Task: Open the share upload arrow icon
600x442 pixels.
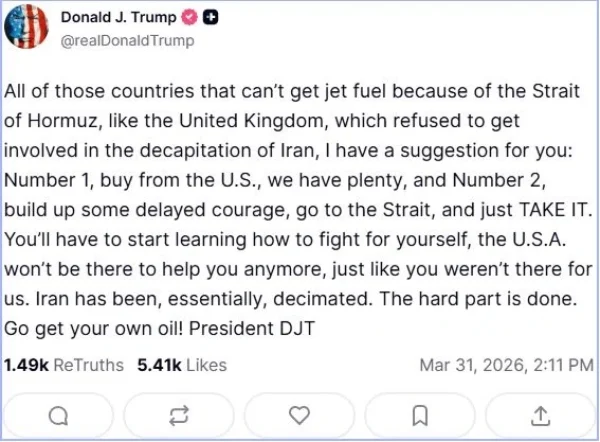Action: click(541, 413)
